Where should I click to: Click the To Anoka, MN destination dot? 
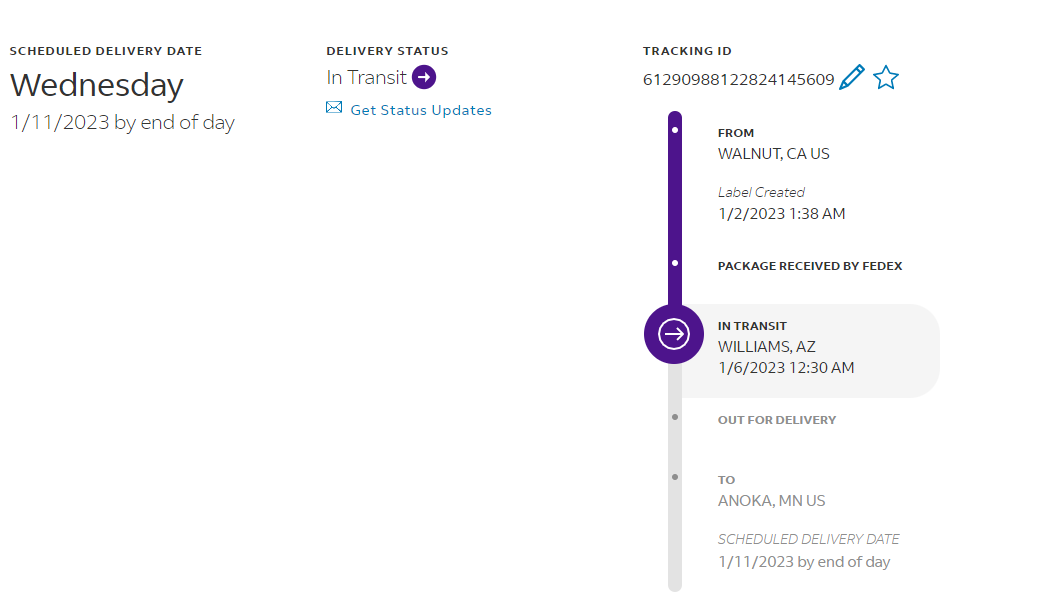click(x=675, y=477)
